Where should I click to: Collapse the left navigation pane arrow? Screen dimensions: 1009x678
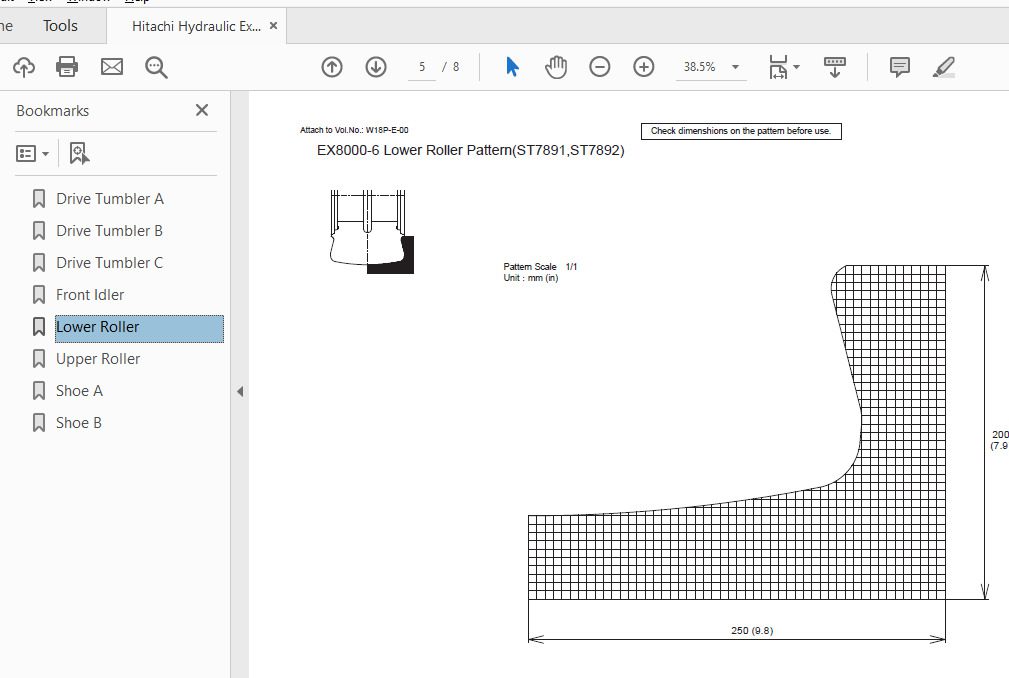tap(240, 391)
